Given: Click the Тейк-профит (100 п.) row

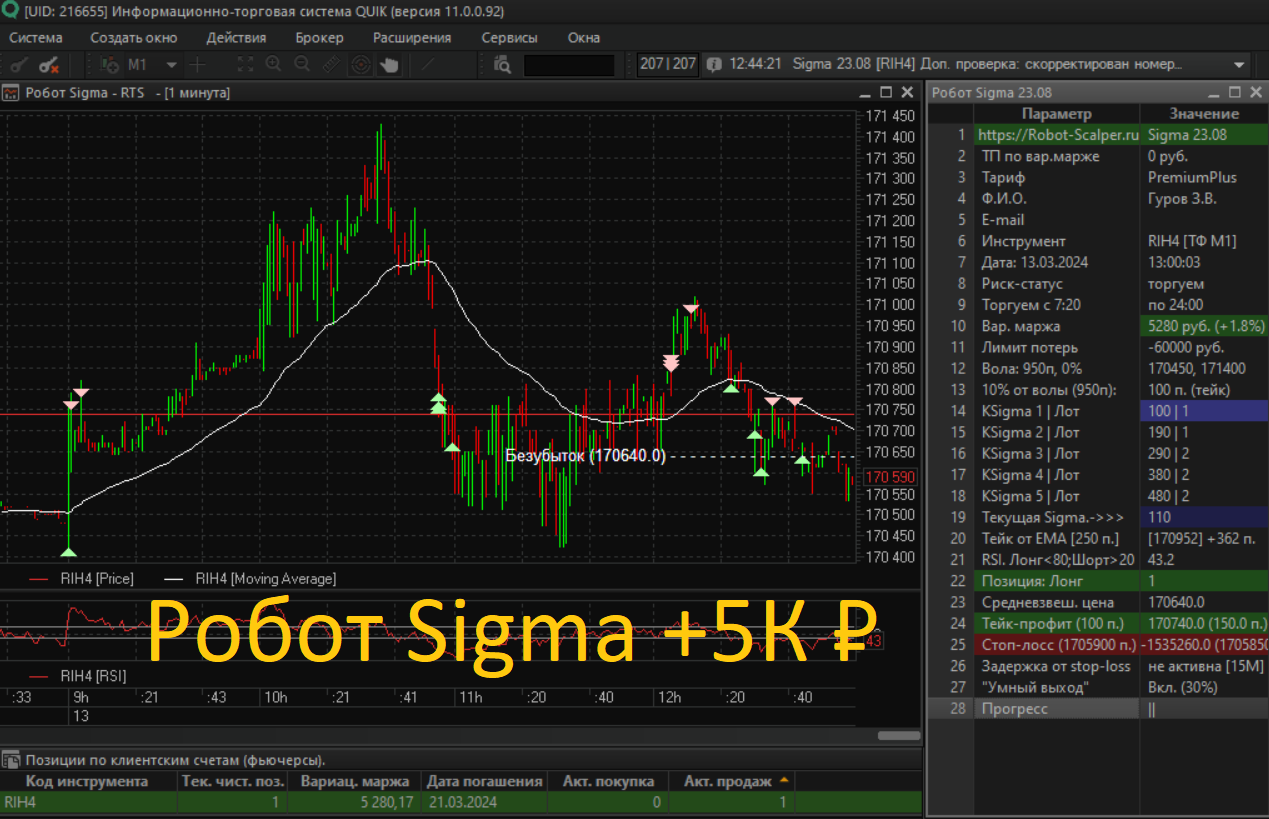Looking at the screenshot, I should point(1098,623).
